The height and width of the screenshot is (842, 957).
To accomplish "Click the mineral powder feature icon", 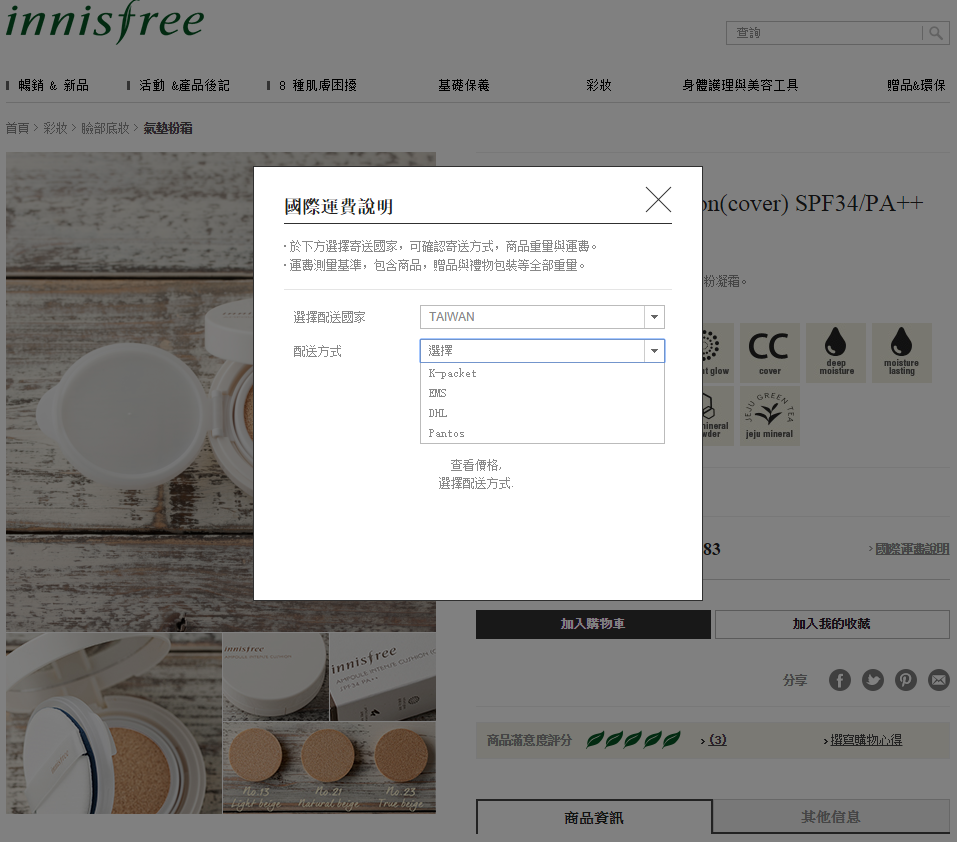I will (x=718, y=416).
